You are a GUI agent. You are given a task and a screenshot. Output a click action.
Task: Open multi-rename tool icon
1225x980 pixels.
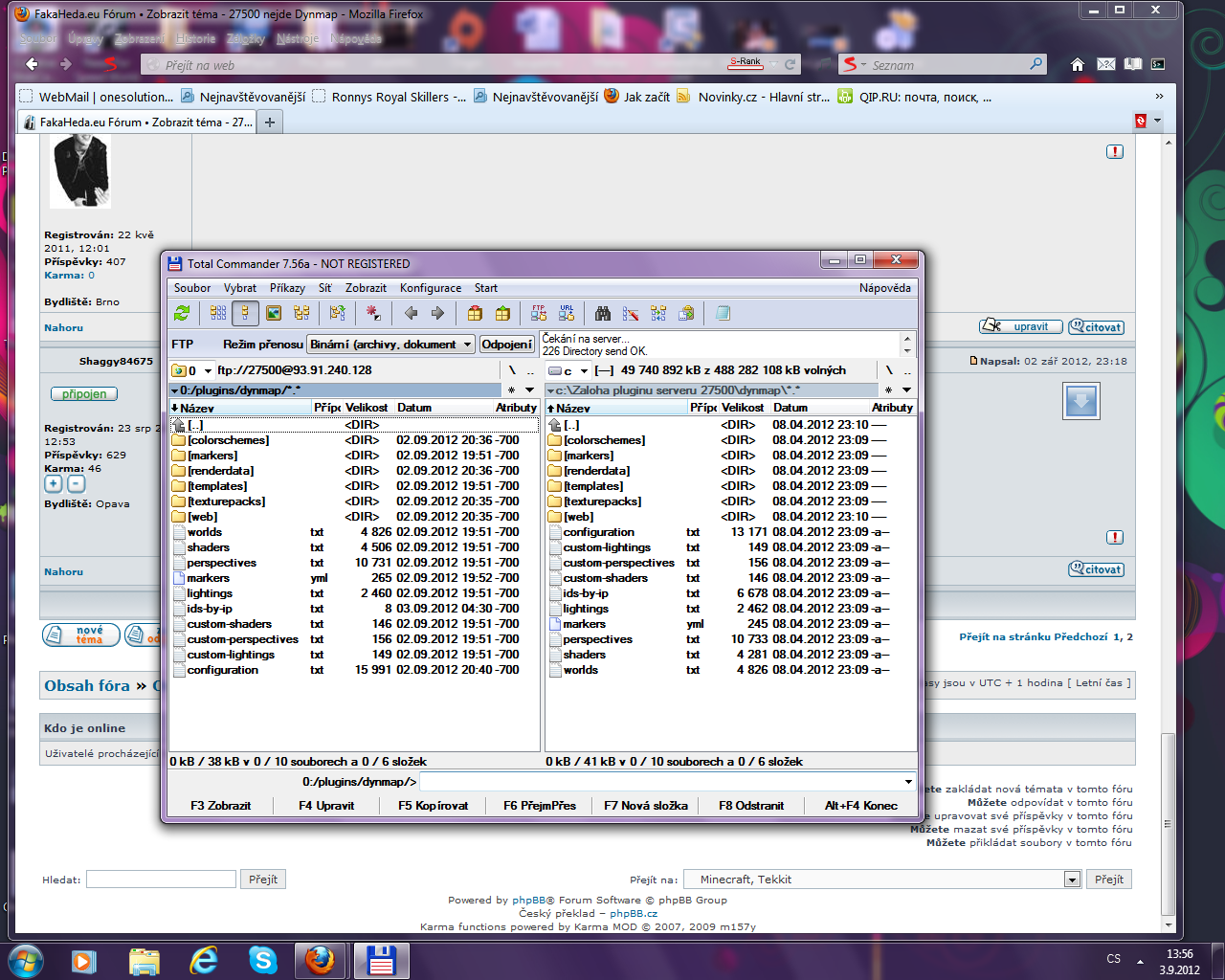point(631,313)
